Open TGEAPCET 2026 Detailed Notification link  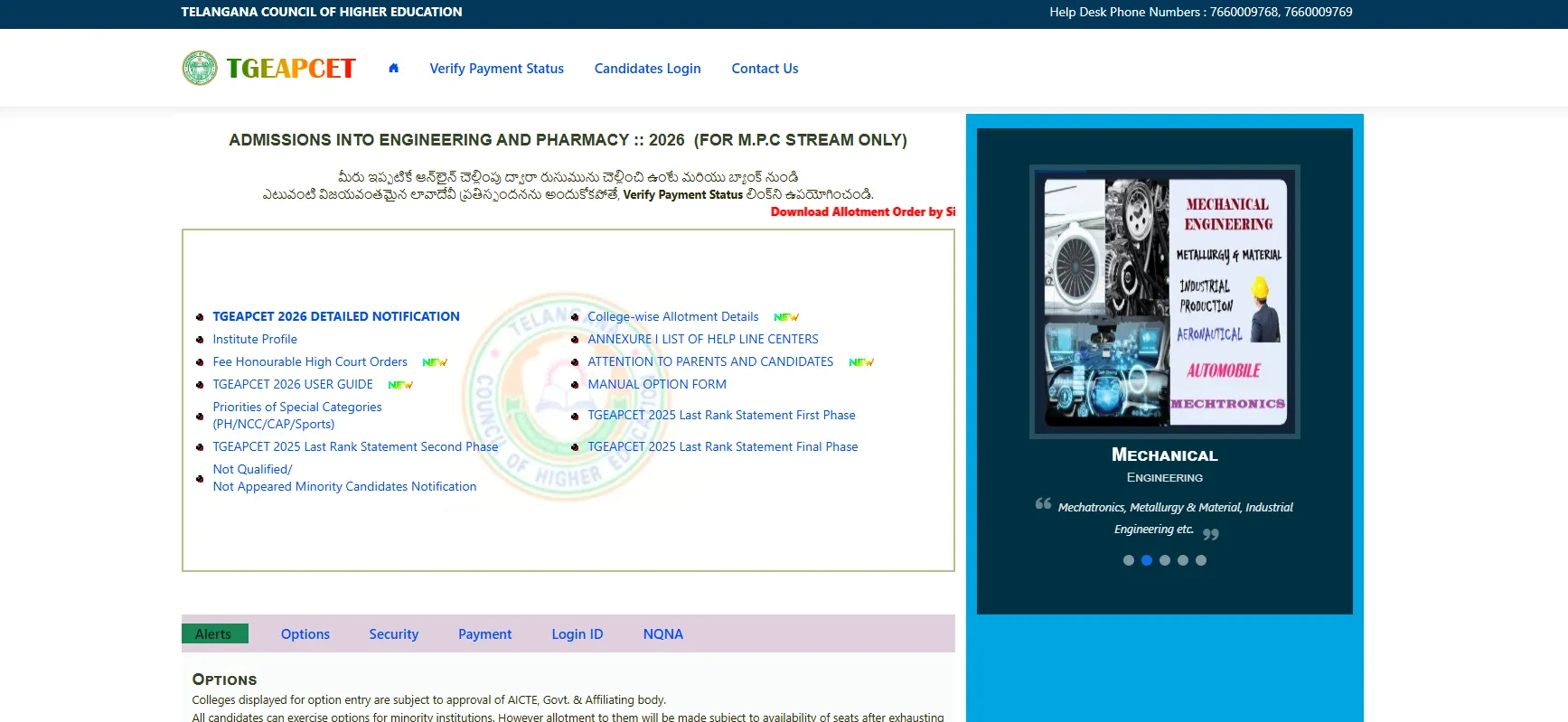(336, 316)
